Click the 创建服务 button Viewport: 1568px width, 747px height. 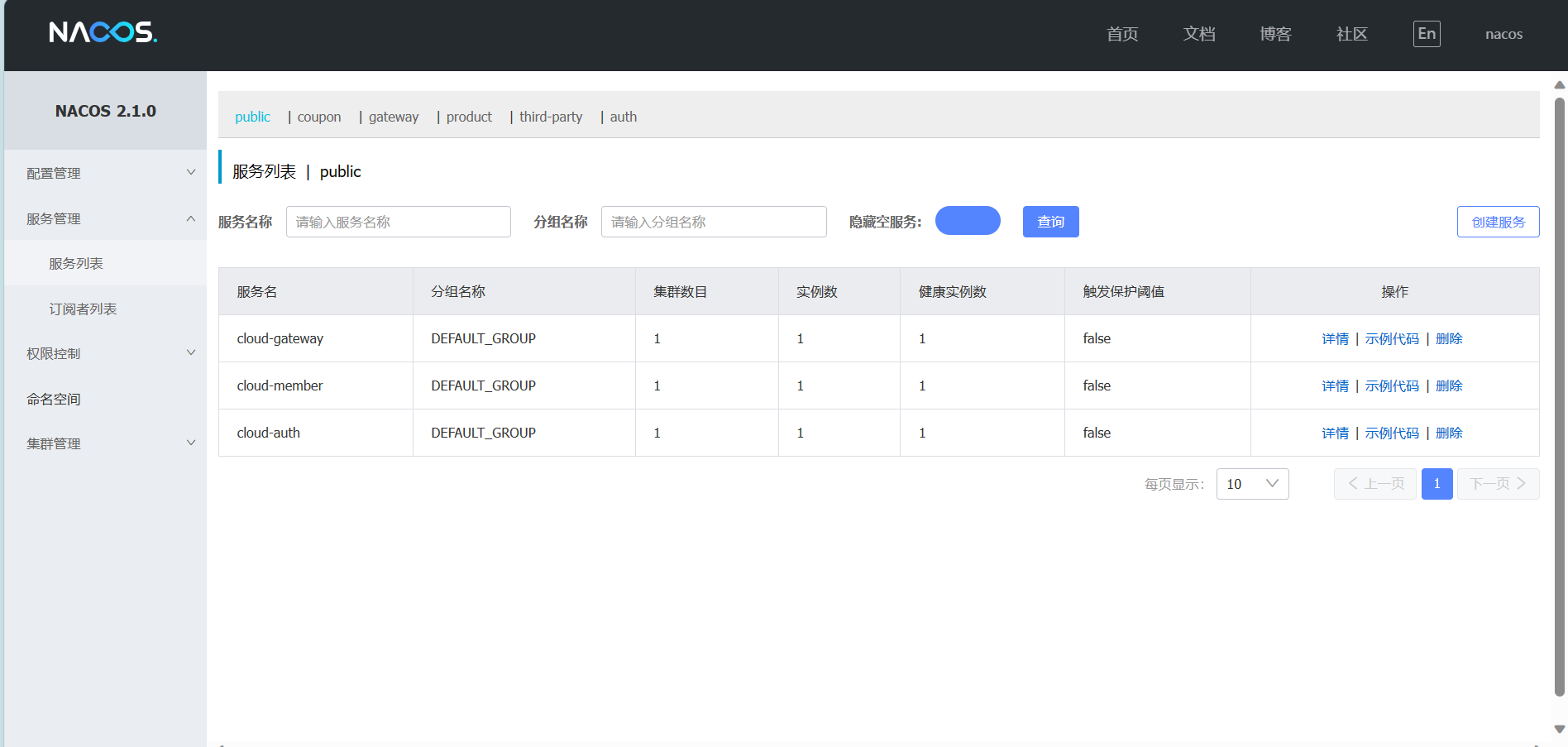point(1498,221)
